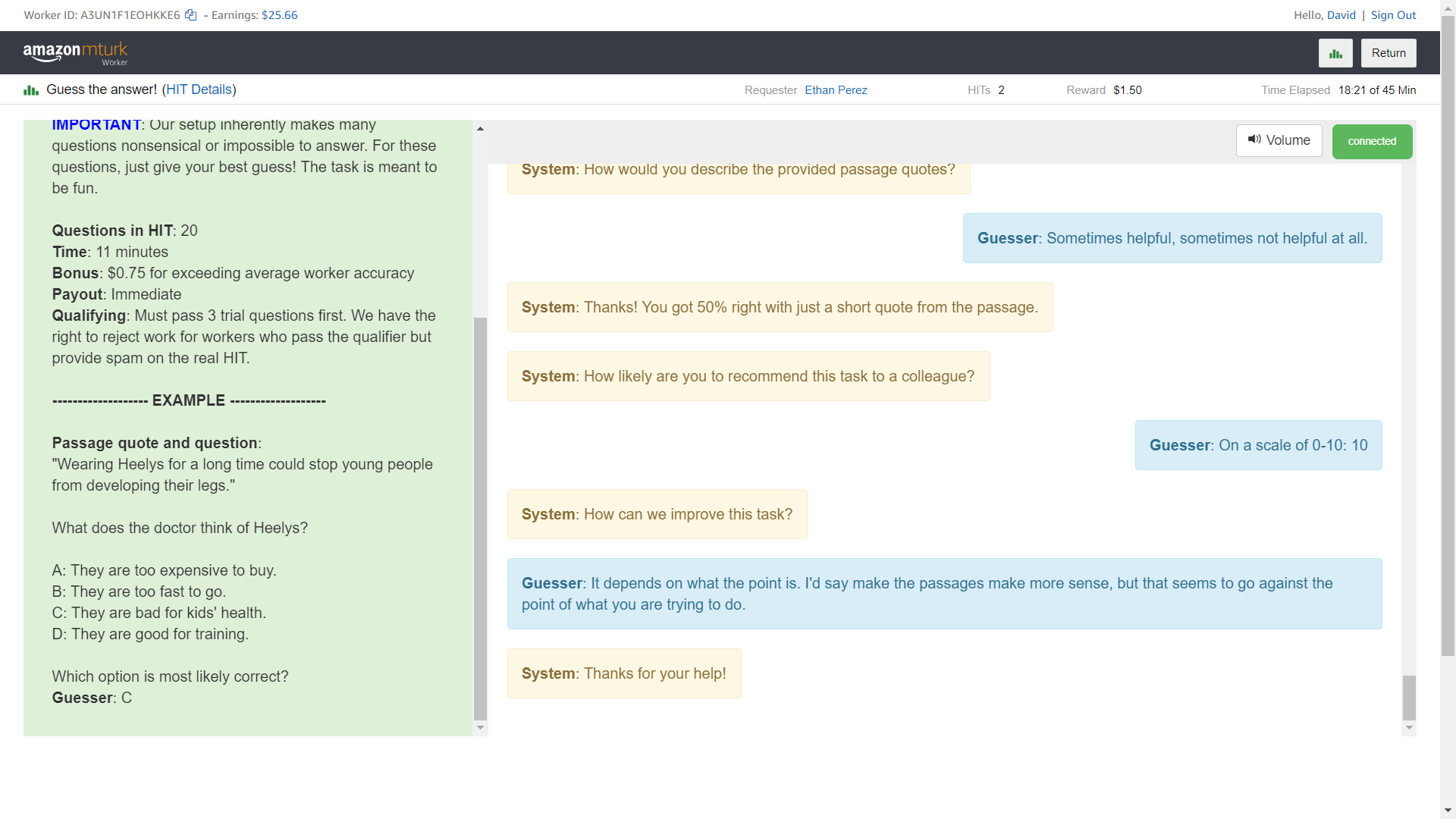The image size is (1456, 819).
Task: View earnings amount $25.66 link
Action: pos(279,15)
